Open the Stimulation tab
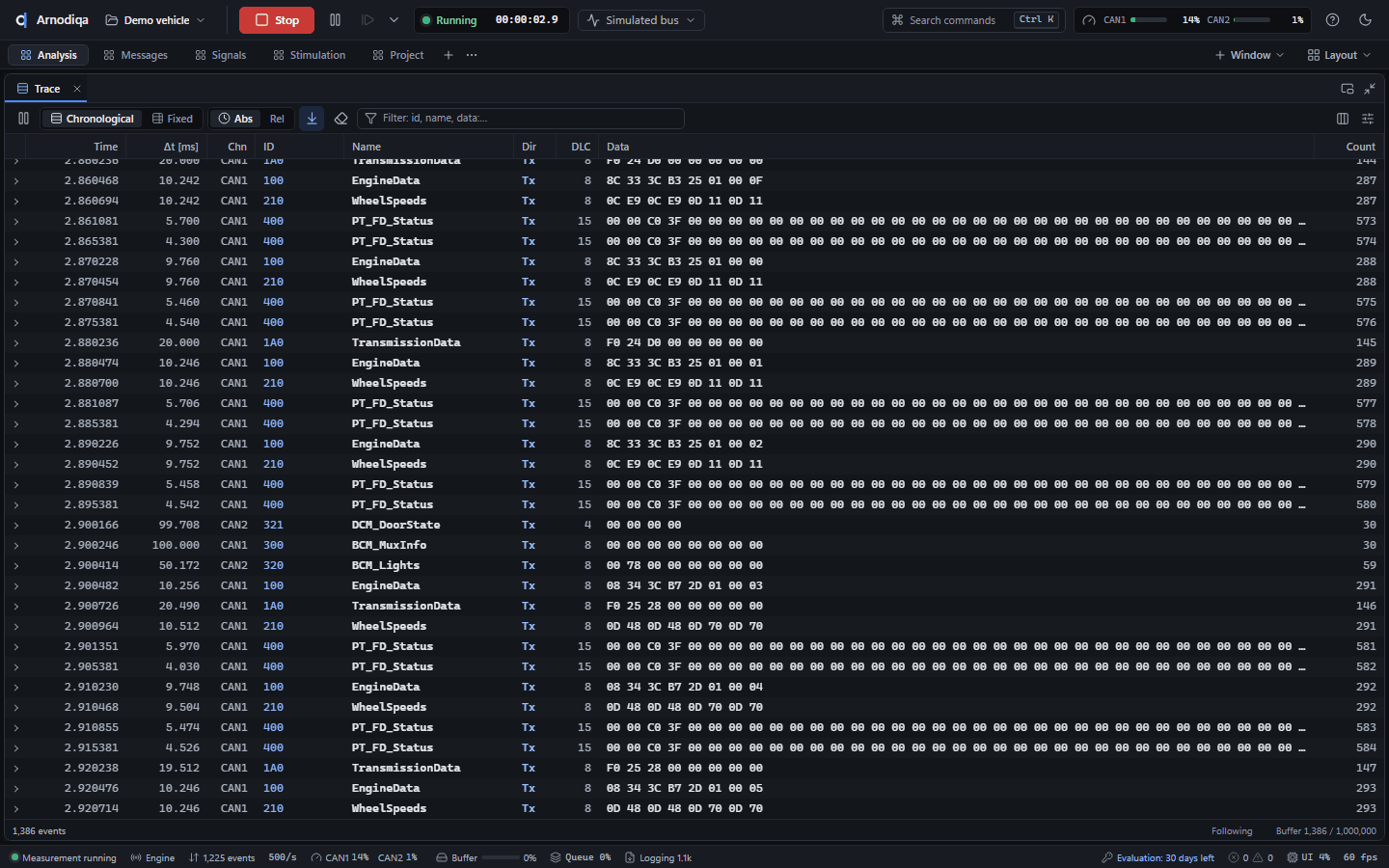Viewport: 1389px width, 868px height. click(x=309, y=55)
